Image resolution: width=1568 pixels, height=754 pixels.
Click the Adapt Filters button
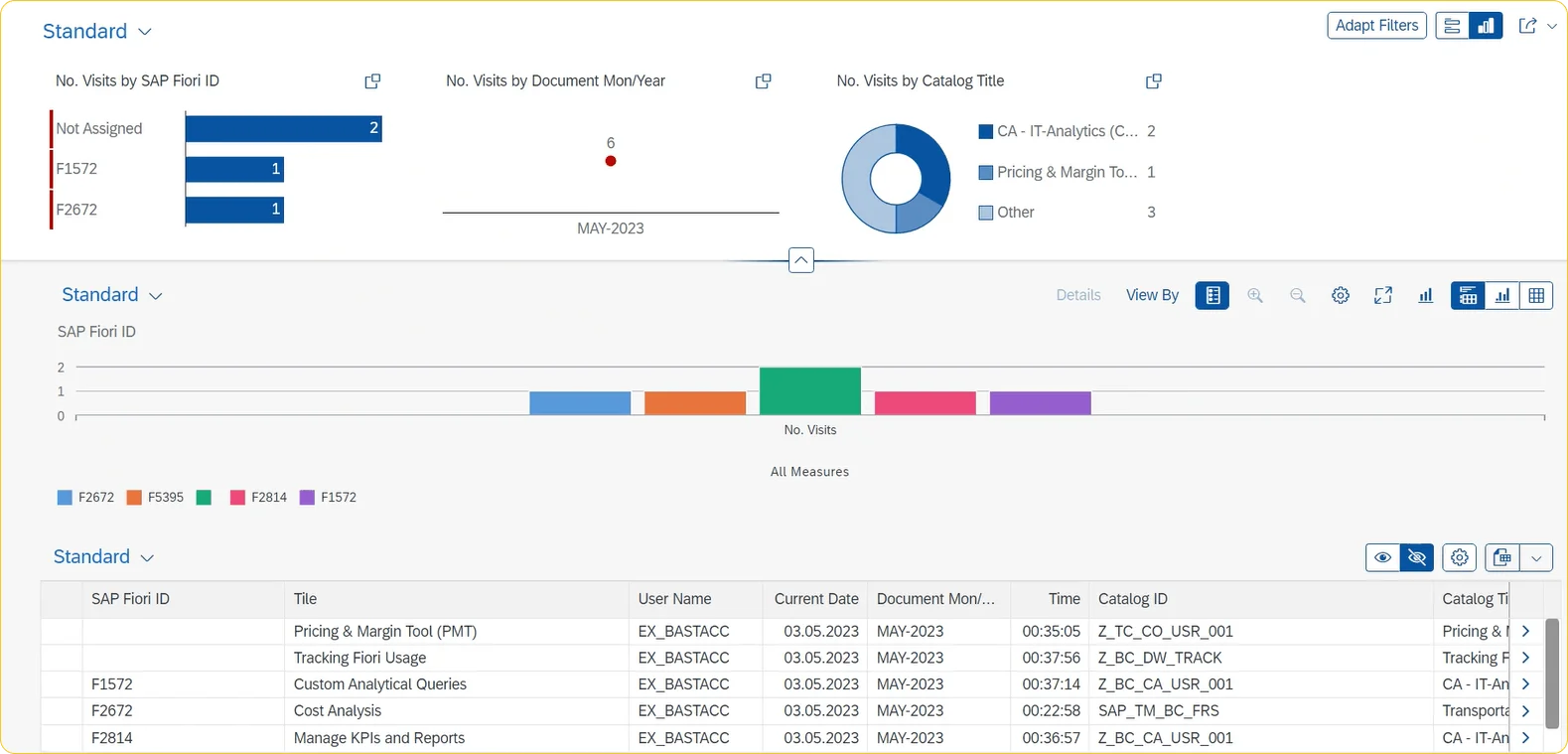tap(1376, 26)
